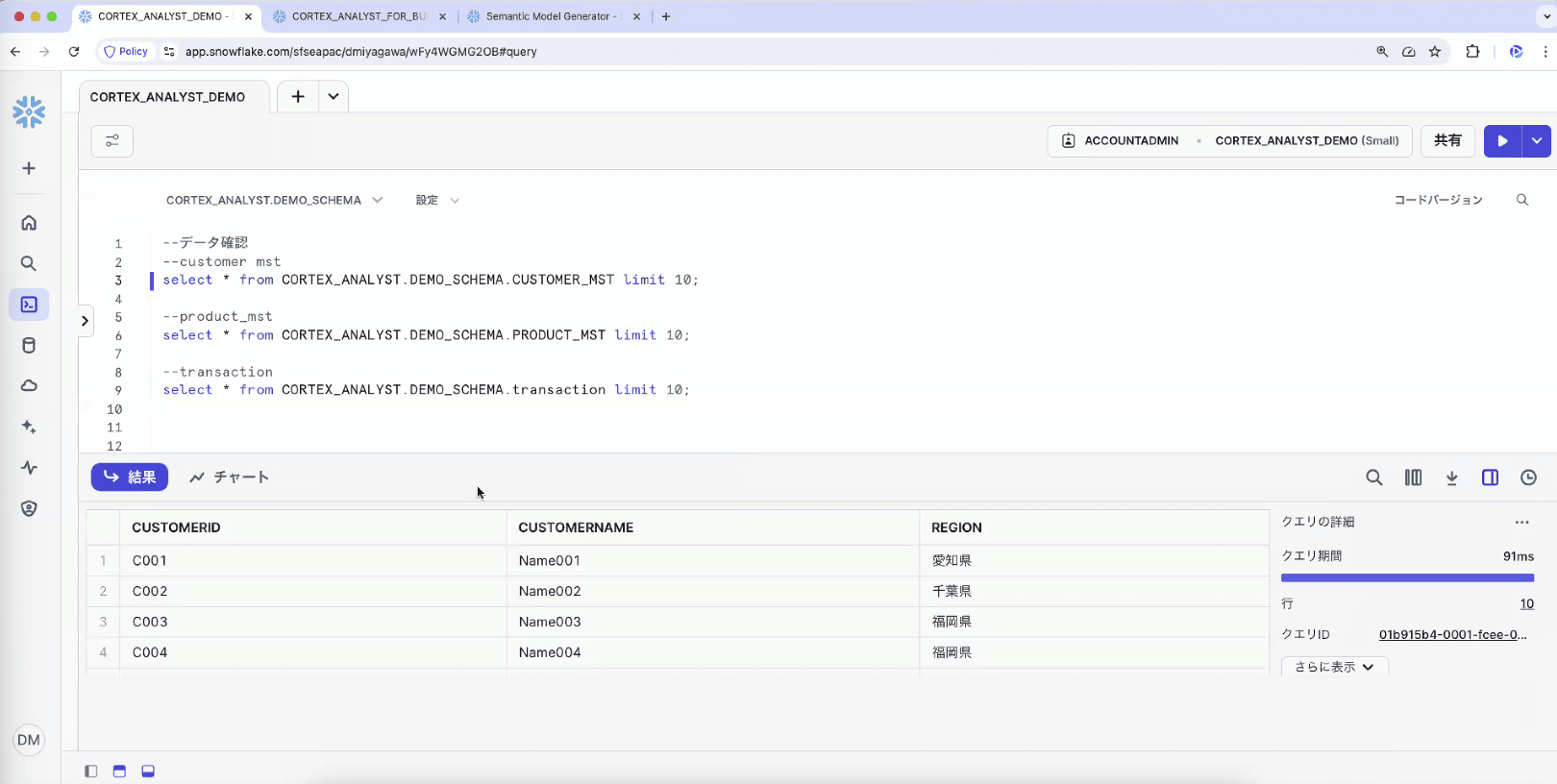1557x784 pixels.
Task: Select the cell 愛知県
Action: click(1094, 560)
